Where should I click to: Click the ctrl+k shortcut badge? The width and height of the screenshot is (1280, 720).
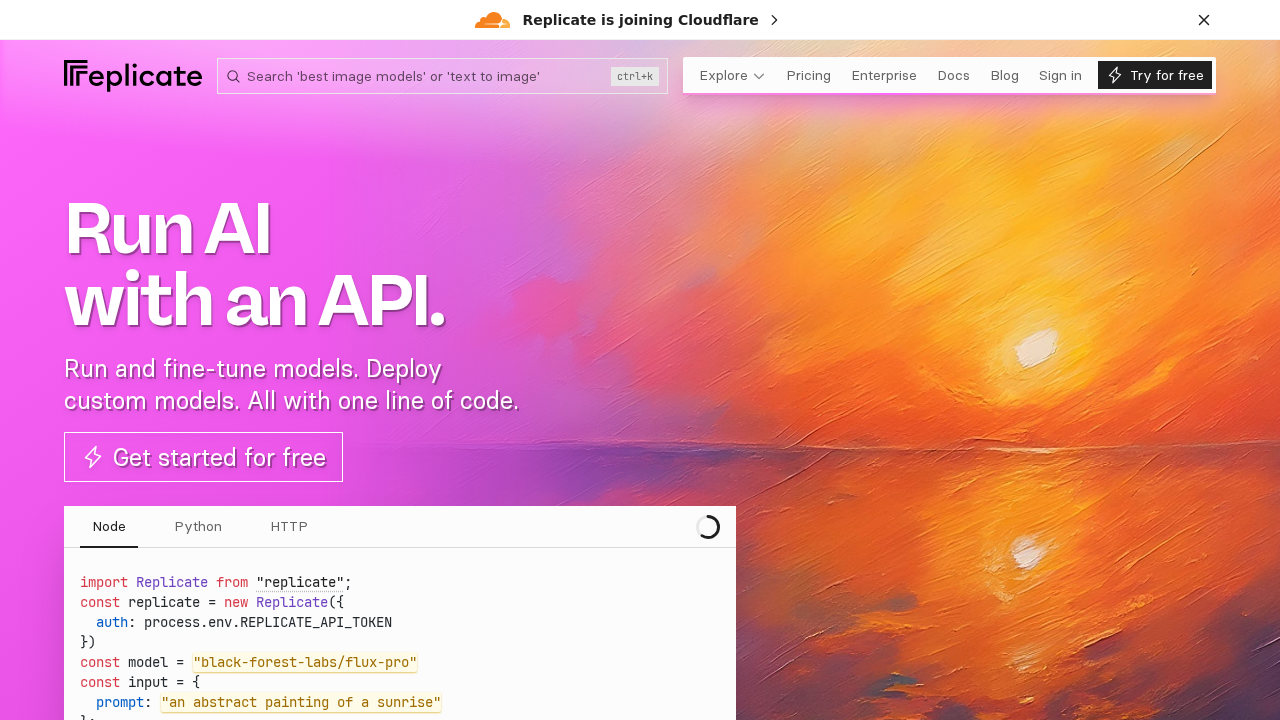click(634, 76)
